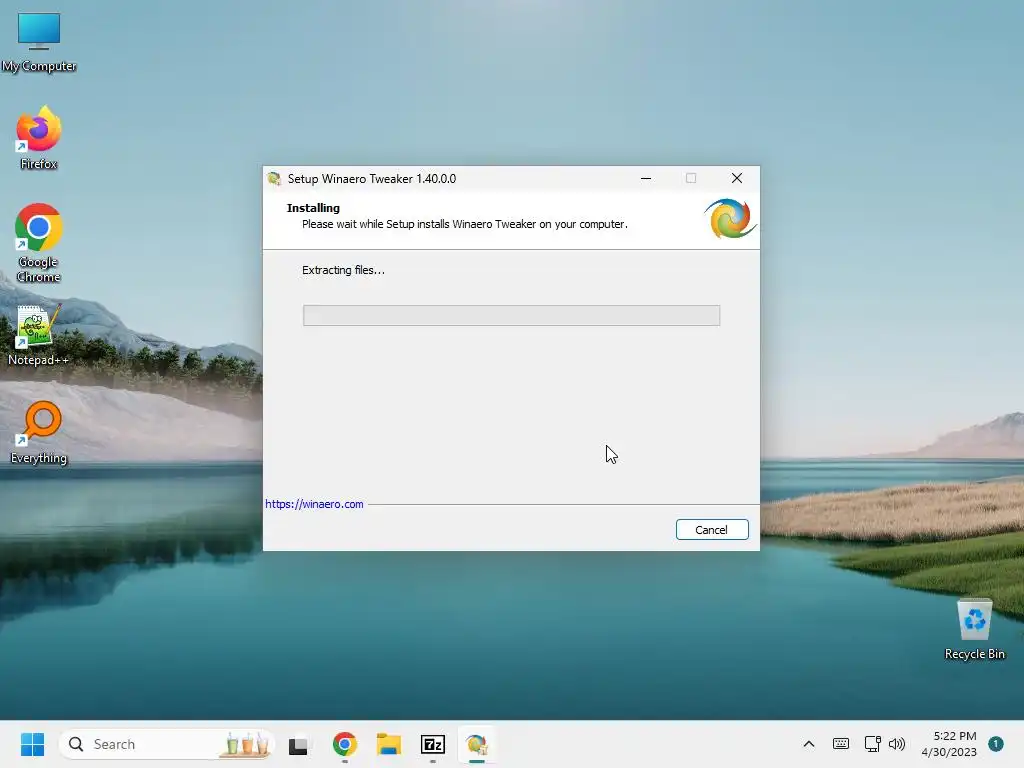Image resolution: width=1024 pixels, height=768 pixels.
Task: Cancel the Winaero Tweaker installation
Action: coord(712,530)
